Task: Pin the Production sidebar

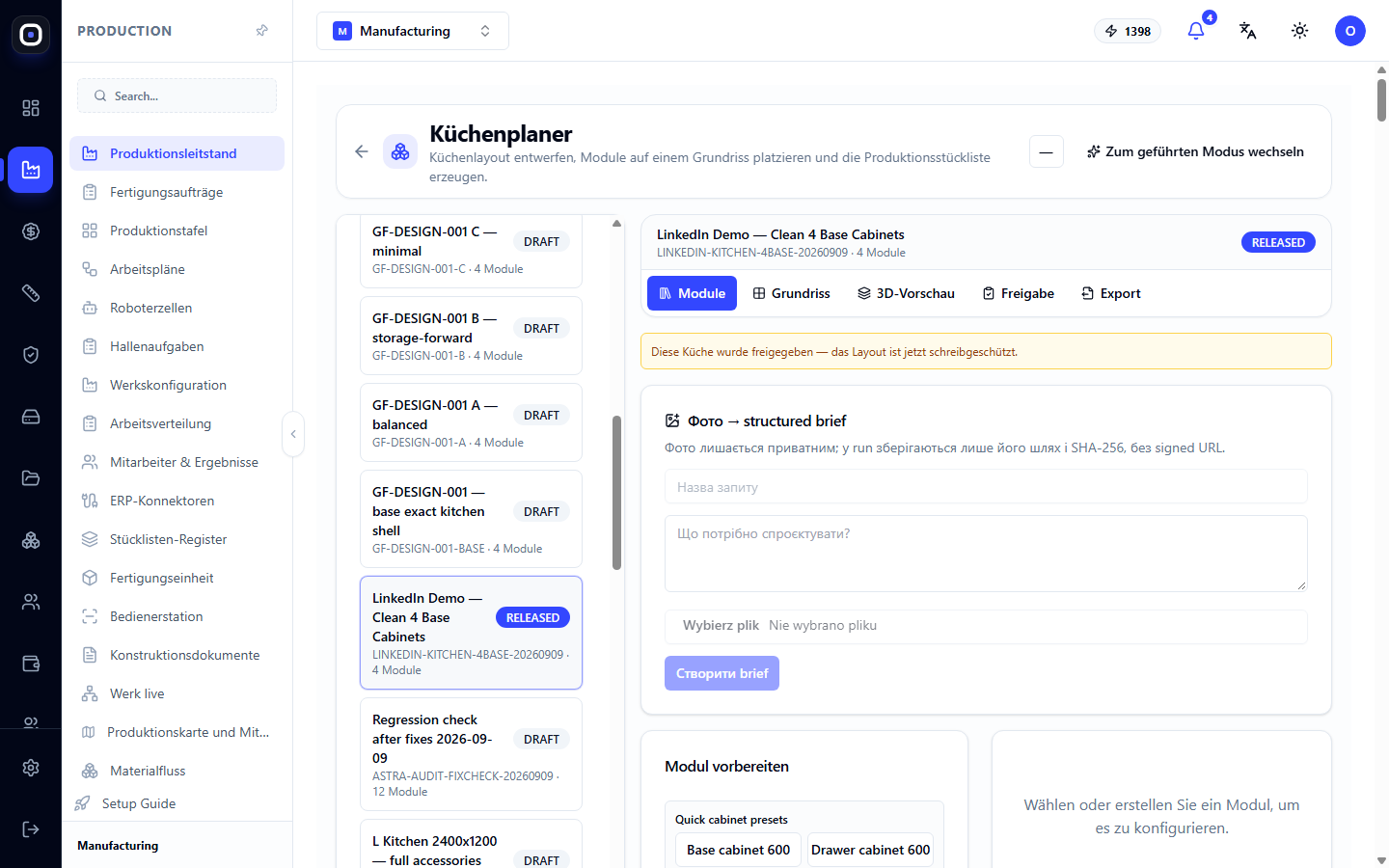Action: coord(261,31)
